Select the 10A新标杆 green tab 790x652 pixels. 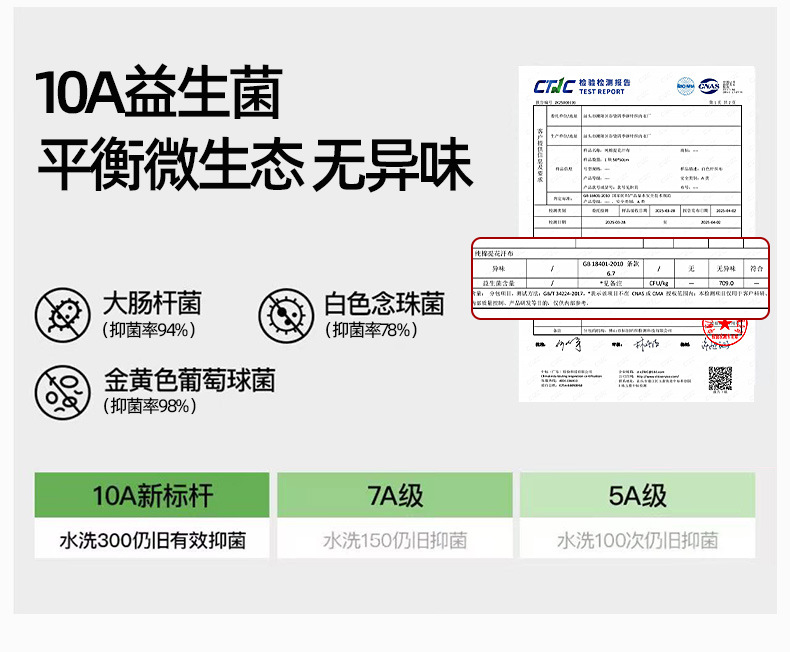153,495
